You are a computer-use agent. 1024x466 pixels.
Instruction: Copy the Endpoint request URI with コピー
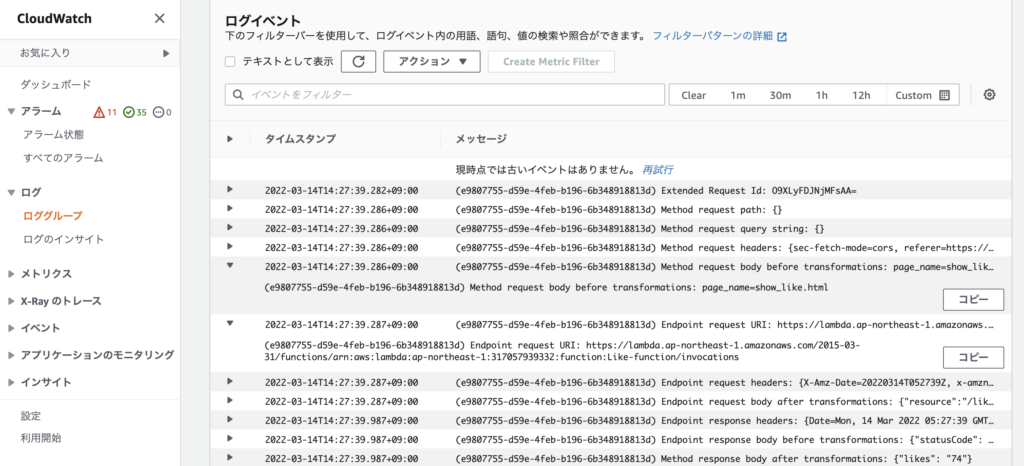click(973, 357)
